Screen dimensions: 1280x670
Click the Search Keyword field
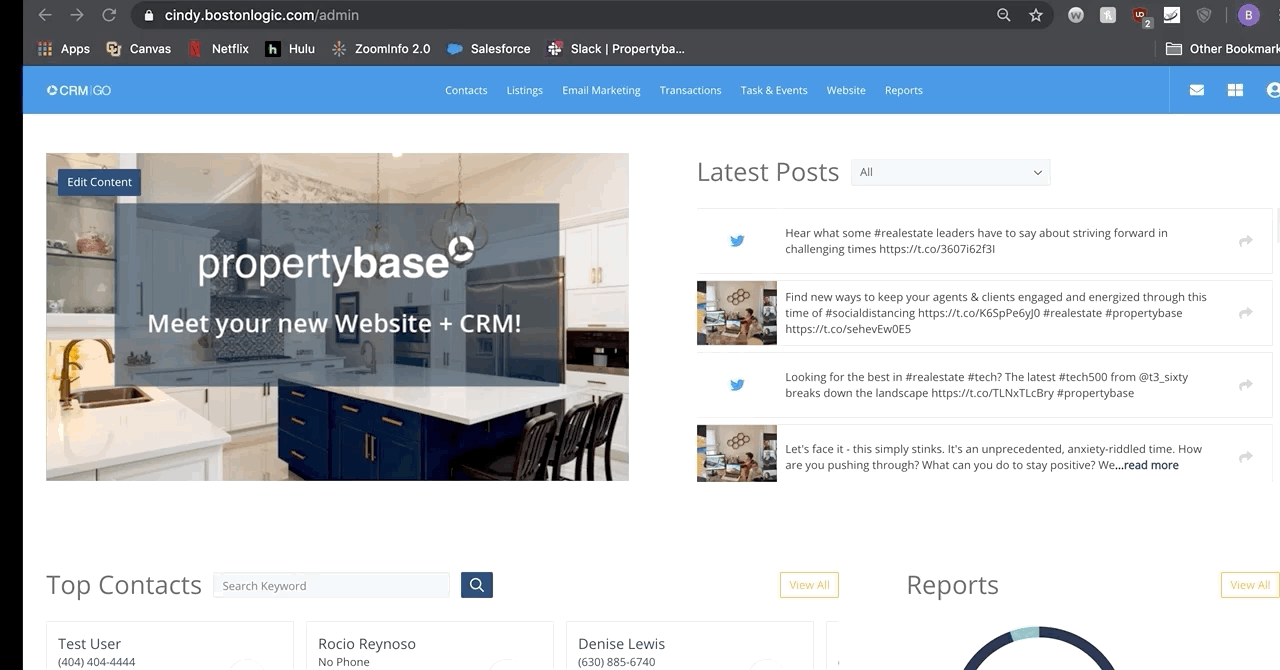coord(332,585)
